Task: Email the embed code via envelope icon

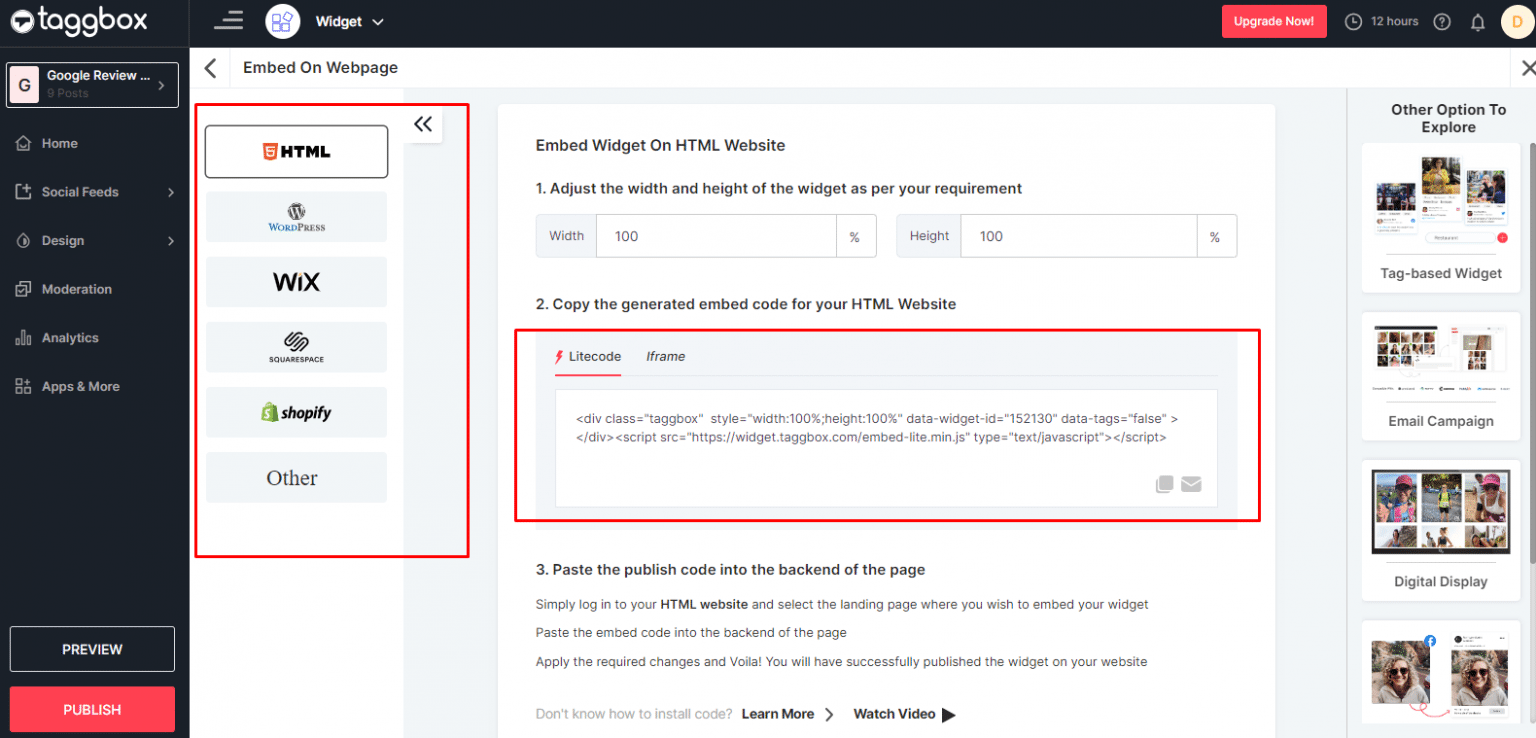Action: coord(1191,484)
